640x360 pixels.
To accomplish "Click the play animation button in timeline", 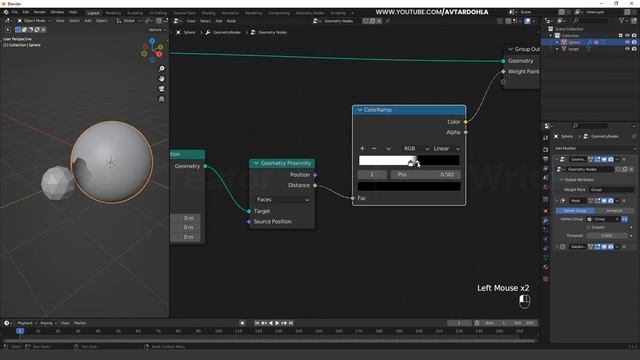I will (x=277, y=323).
